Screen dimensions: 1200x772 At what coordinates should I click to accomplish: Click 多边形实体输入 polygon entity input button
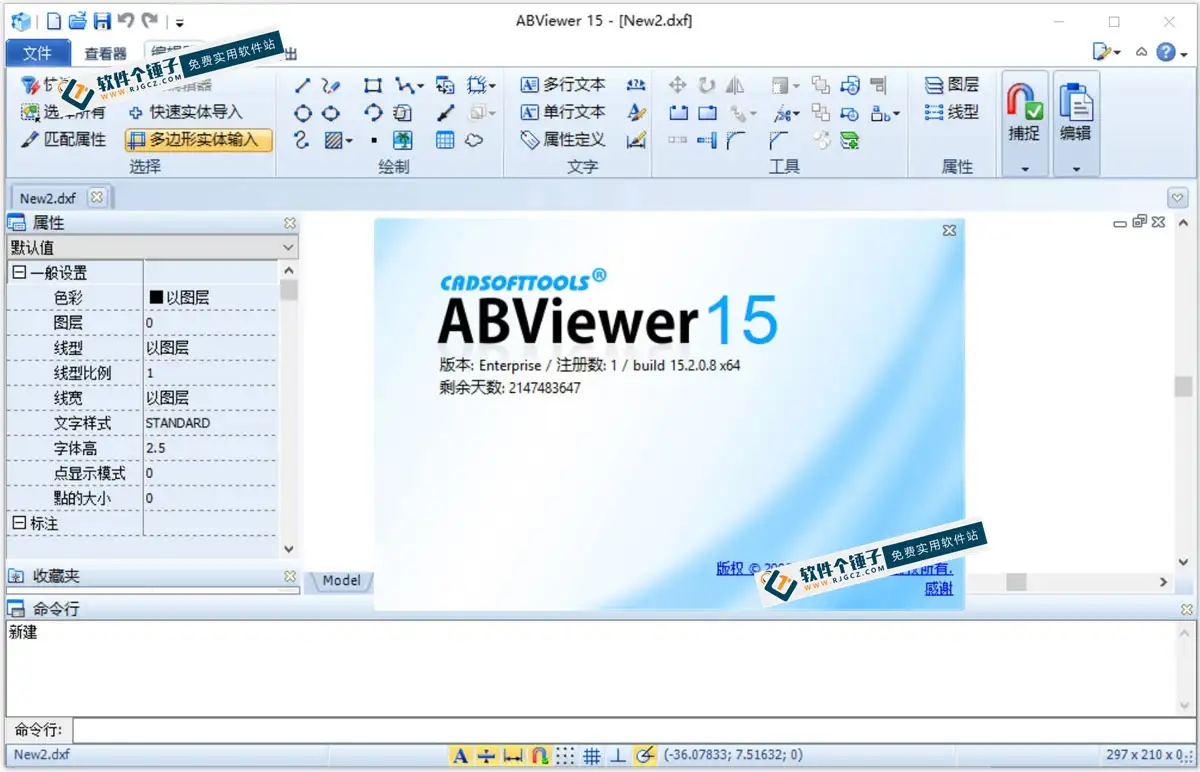198,140
